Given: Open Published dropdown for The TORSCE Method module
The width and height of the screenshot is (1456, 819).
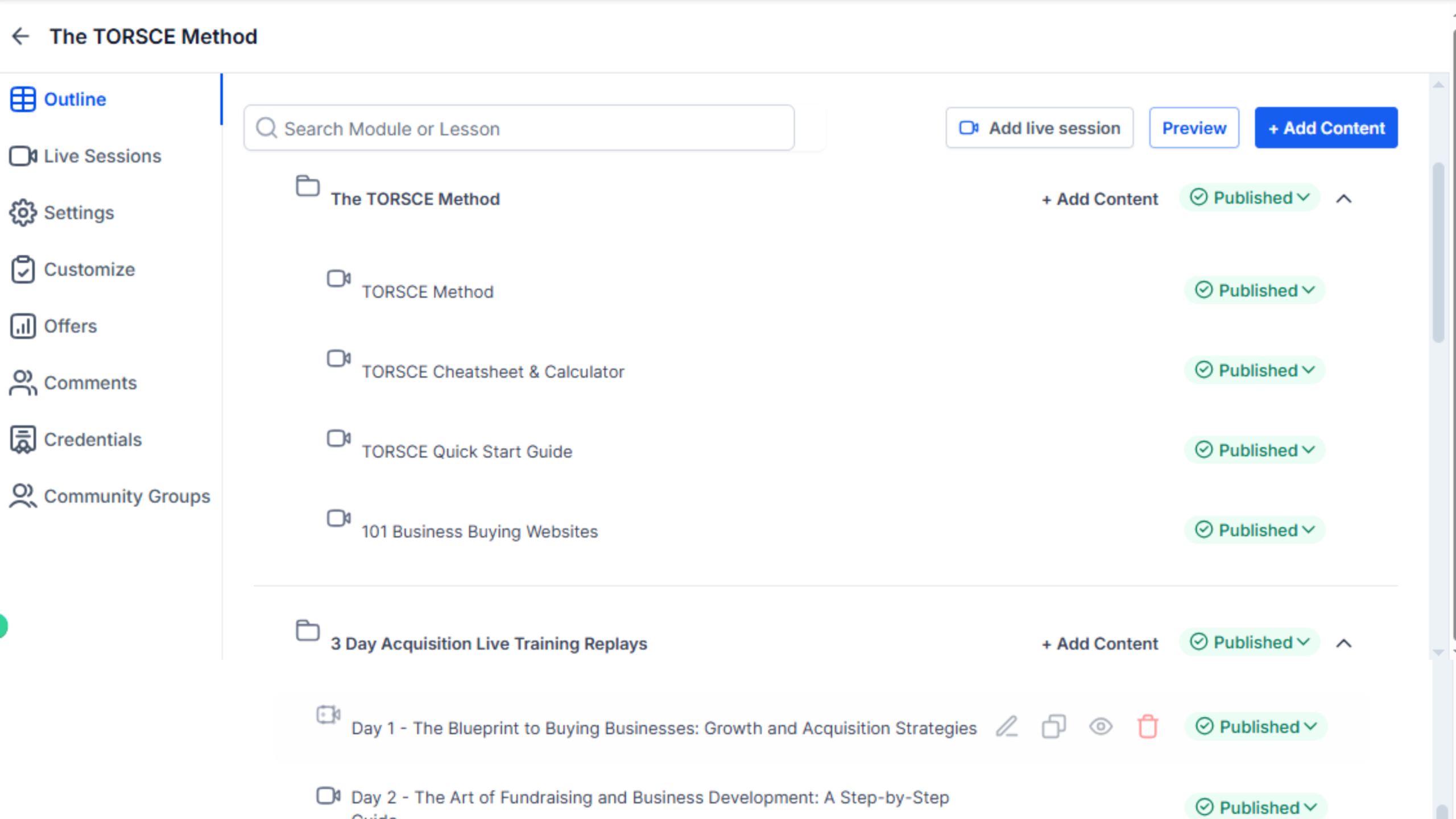Looking at the screenshot, I should [x=1250, y=197].
